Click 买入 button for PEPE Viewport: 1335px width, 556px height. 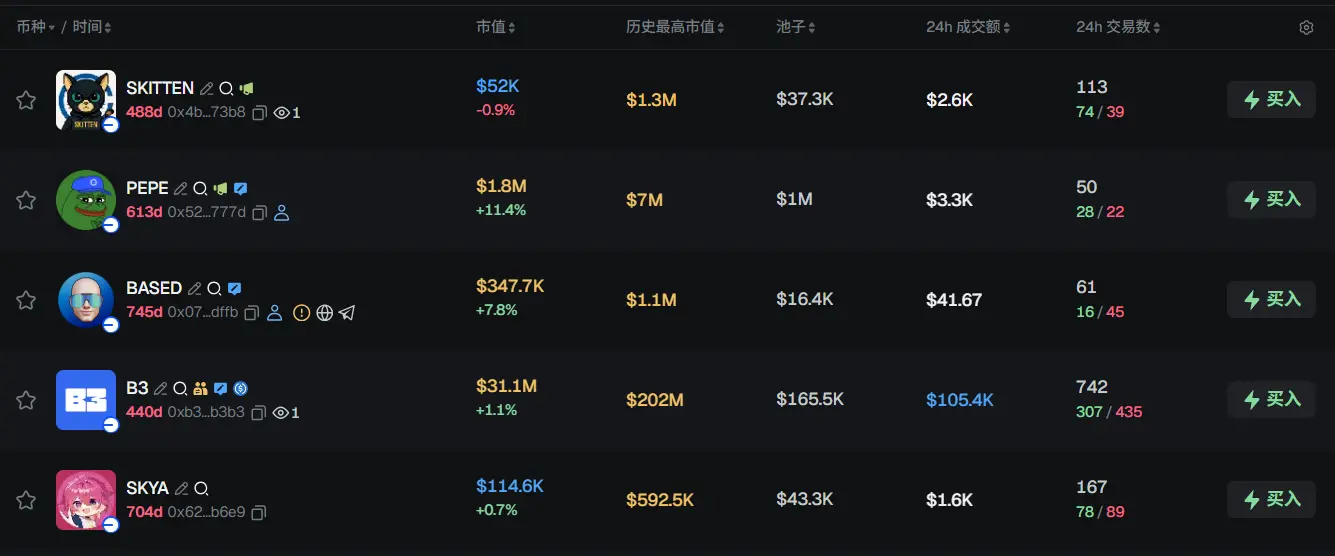point(1271,200)
